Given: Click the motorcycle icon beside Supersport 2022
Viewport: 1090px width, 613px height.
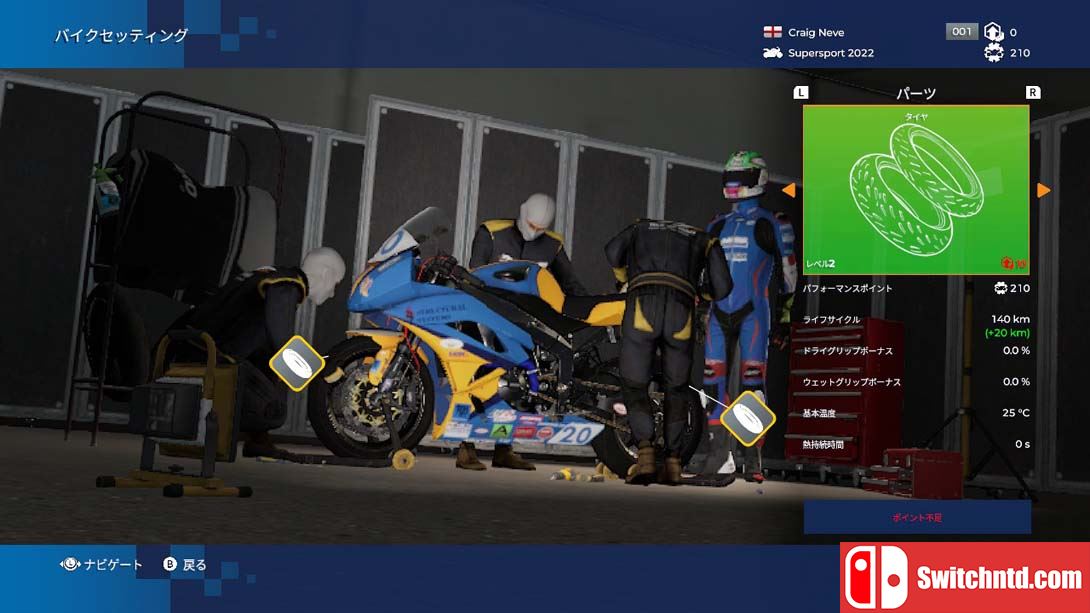Looking at the screenshot, I should (x=772, y=53).
